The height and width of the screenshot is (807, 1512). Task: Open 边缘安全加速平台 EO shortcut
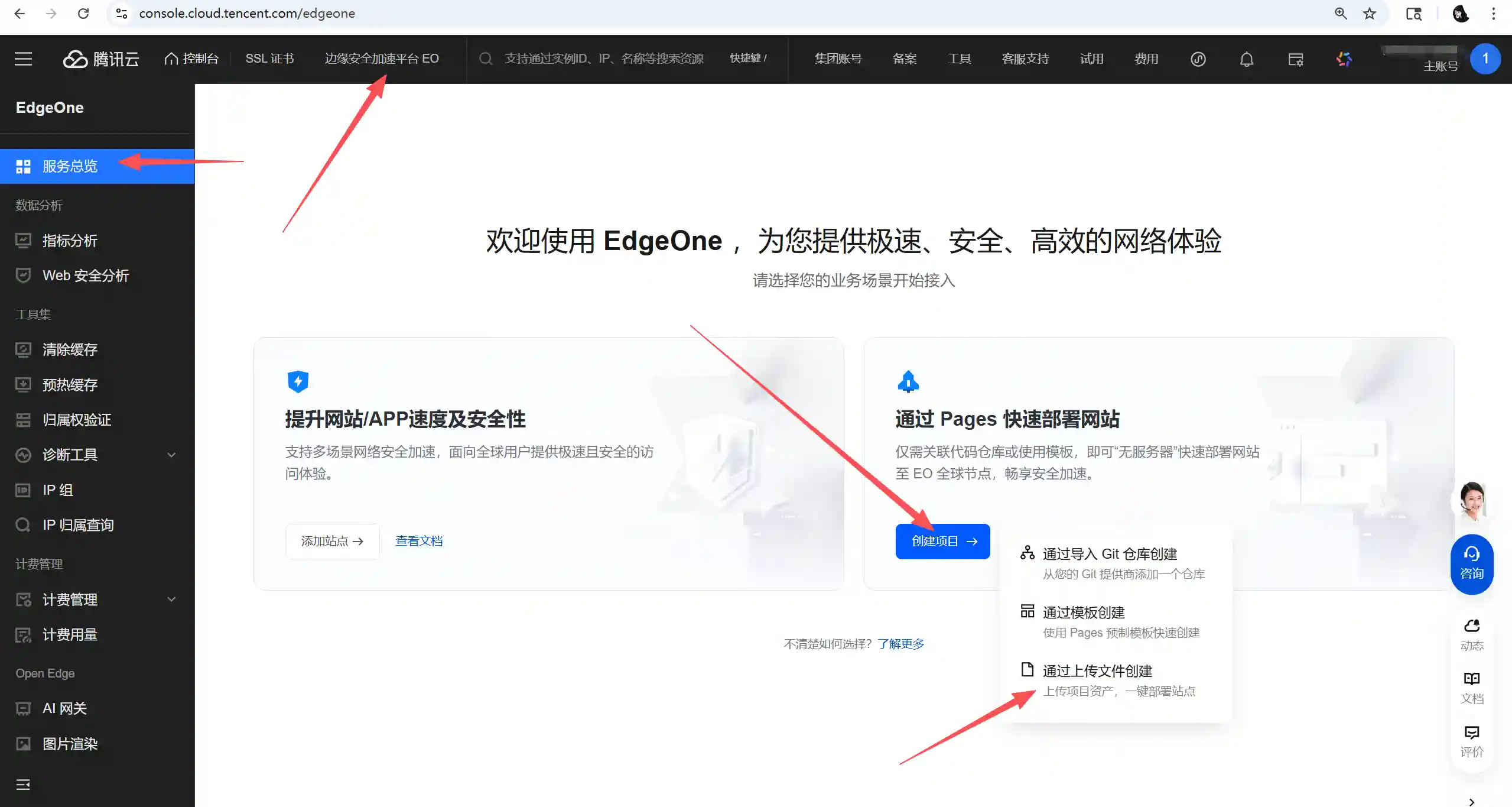click(382, 59)
